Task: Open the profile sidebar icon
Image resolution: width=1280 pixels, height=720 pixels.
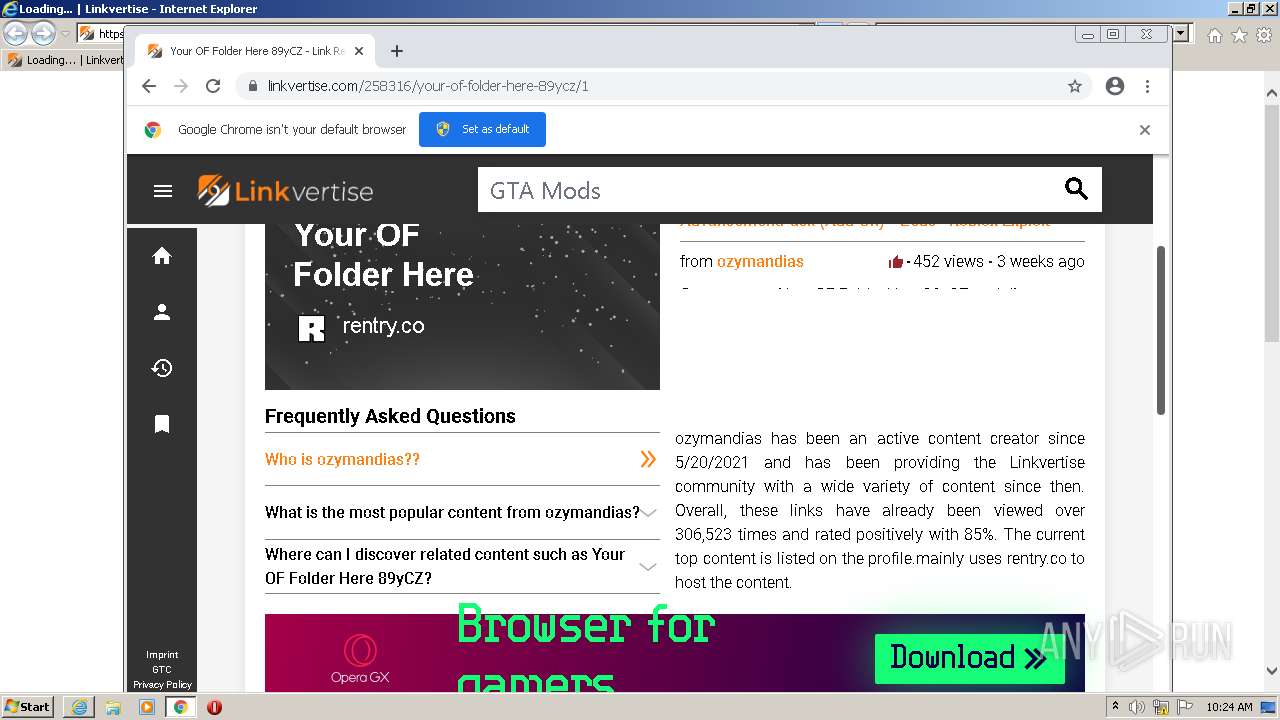Action: coord(162,312)
